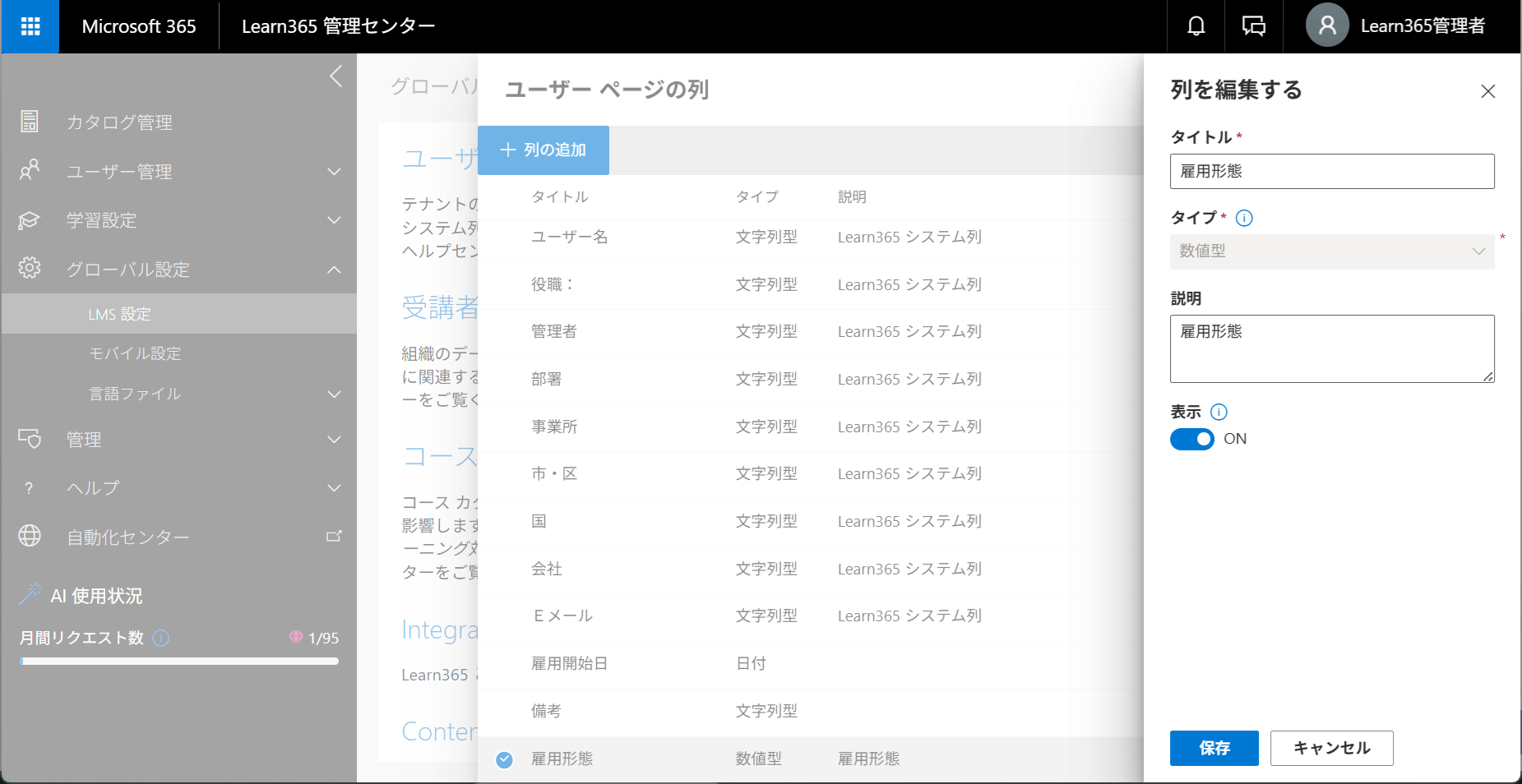The width and height of the screenshot is (1522, 784).
Task: Expand the ヘルプ menu chevron
Action: 334,488
